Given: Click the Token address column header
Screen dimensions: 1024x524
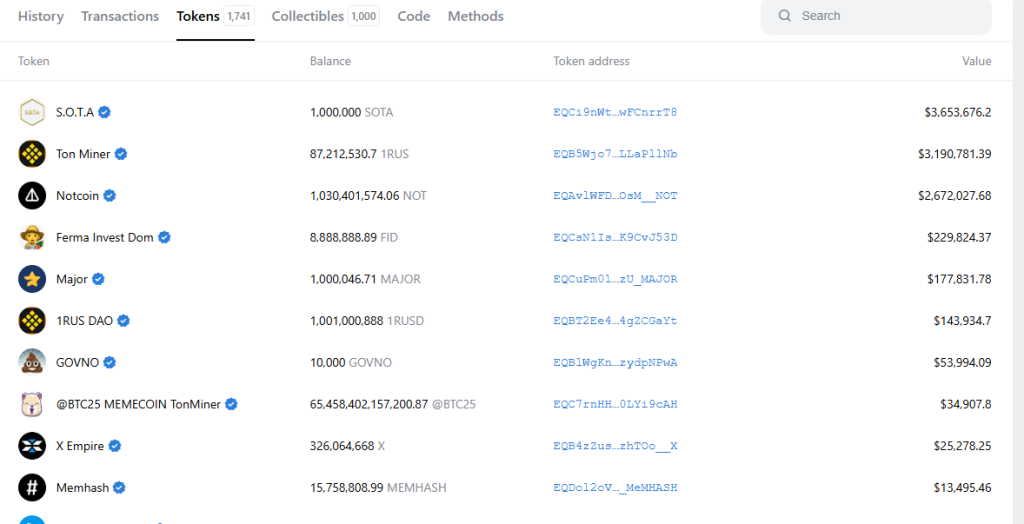Looking at the screenshot, I should (592, 61).
